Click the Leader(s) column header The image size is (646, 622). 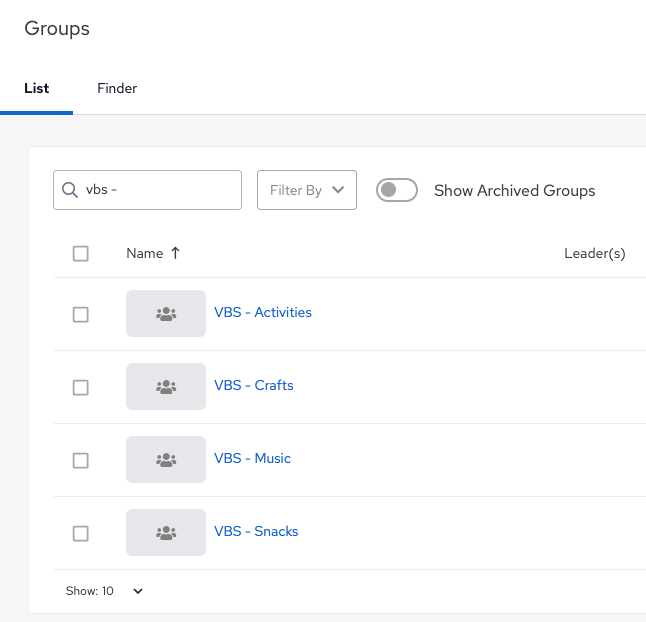point(595,253)
